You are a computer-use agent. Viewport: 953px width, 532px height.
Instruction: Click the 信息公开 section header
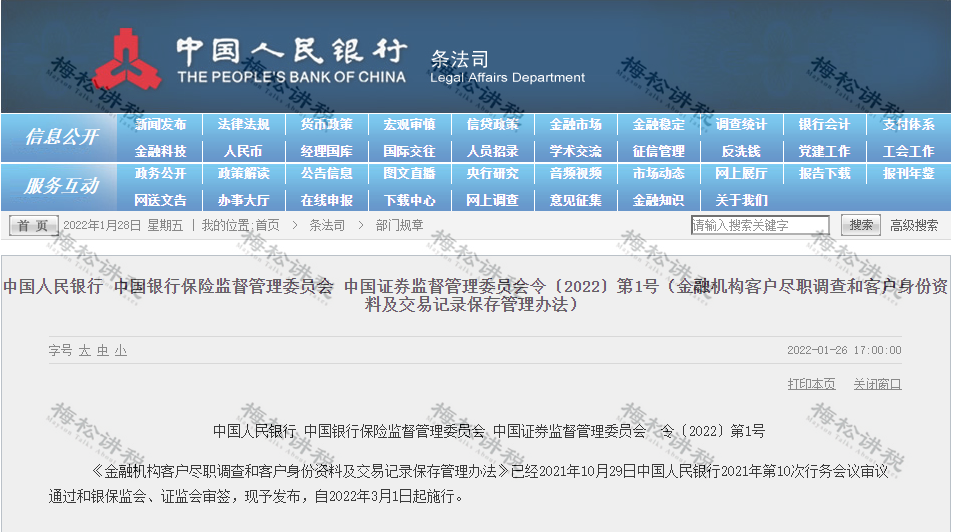click(x=61, y=137)
